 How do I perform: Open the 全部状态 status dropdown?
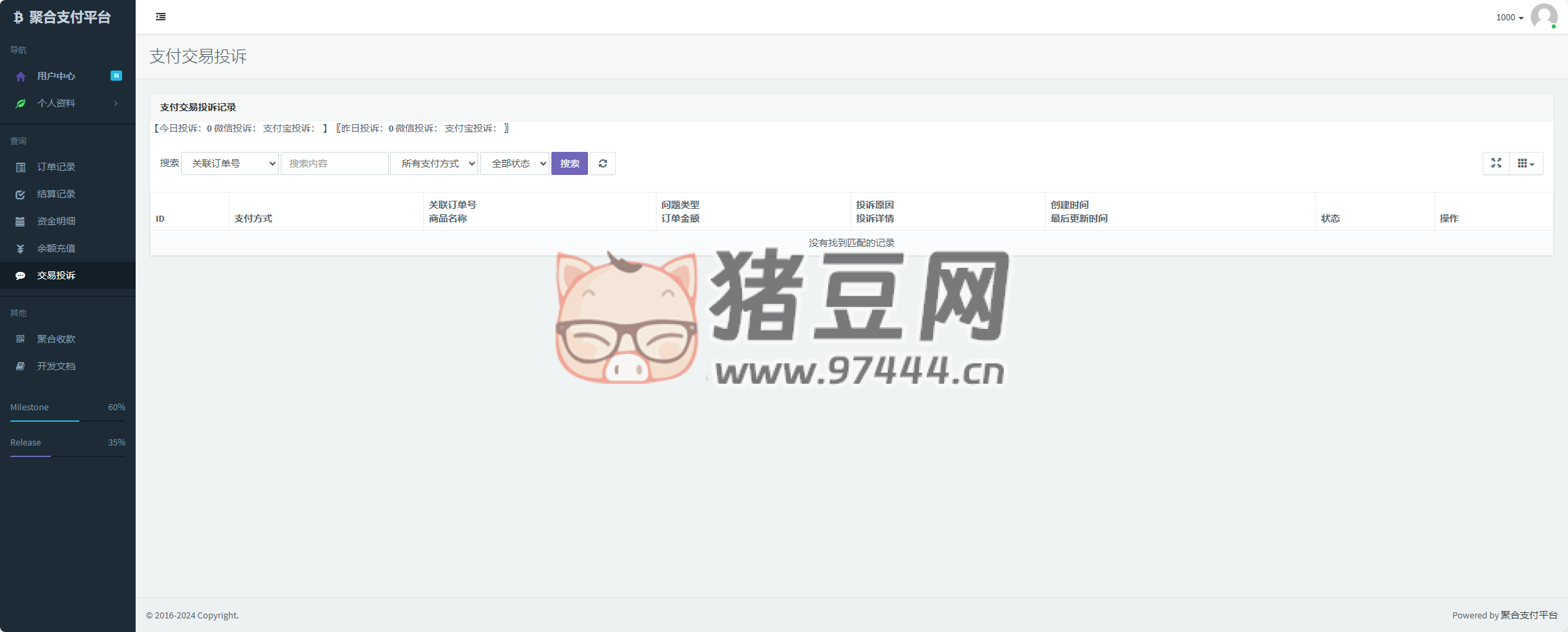point(515,163)
